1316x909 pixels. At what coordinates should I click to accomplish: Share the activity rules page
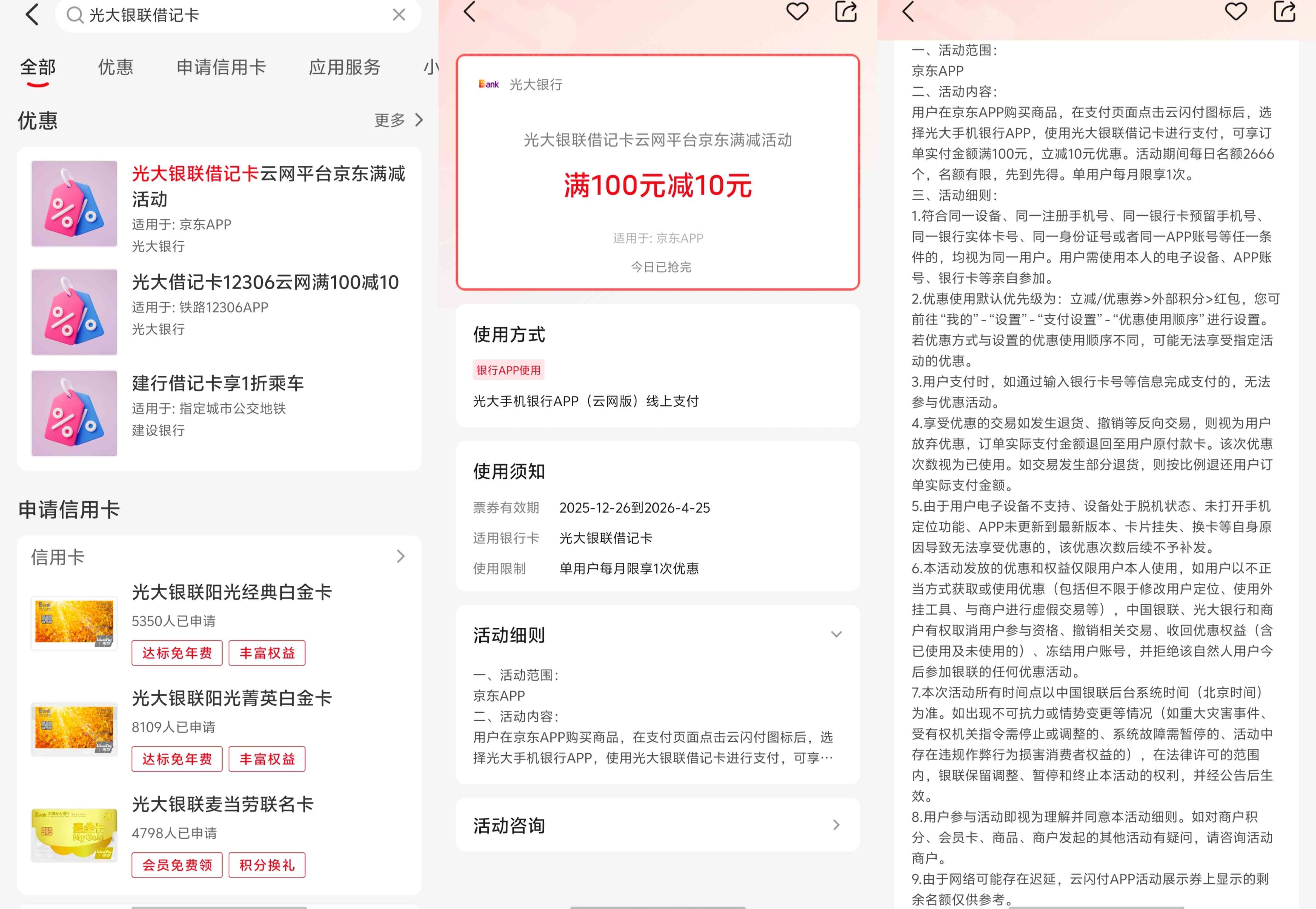[1284, 12]
